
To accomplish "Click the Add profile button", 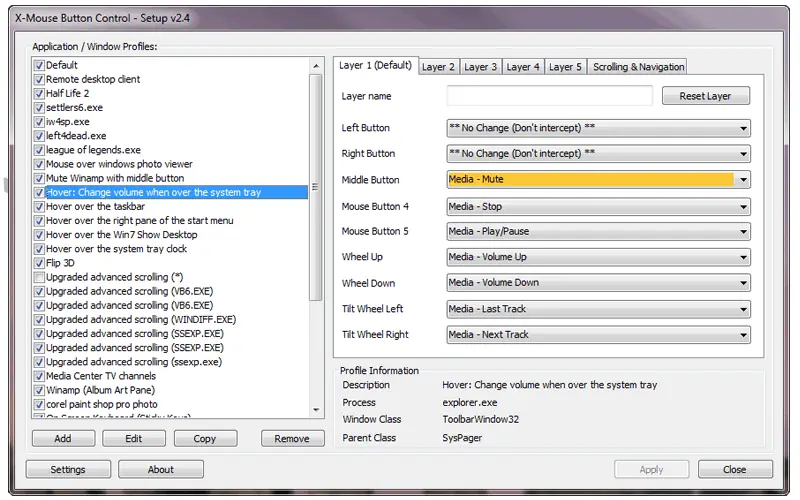I will tap(63, 439).
